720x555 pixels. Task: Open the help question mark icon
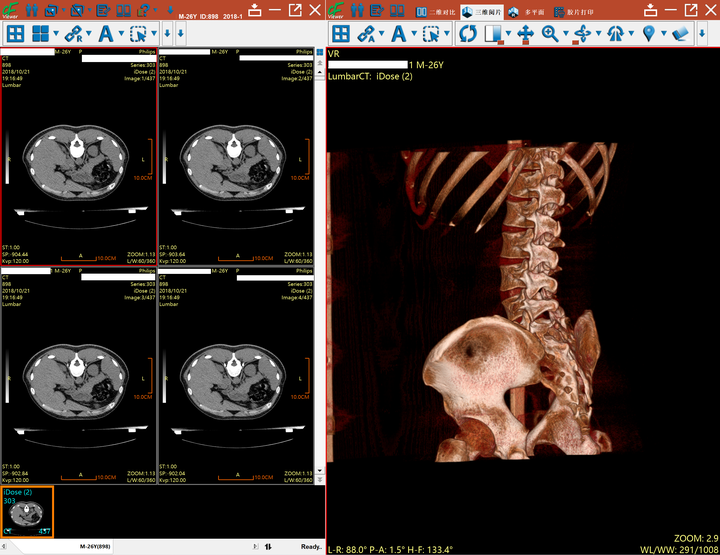(144, 10)
